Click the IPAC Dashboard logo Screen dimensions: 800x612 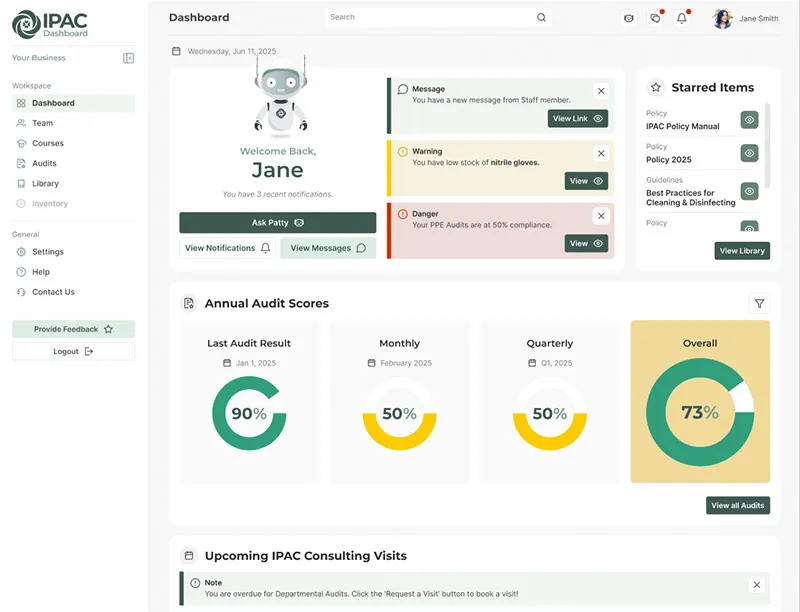click(50, 24)
